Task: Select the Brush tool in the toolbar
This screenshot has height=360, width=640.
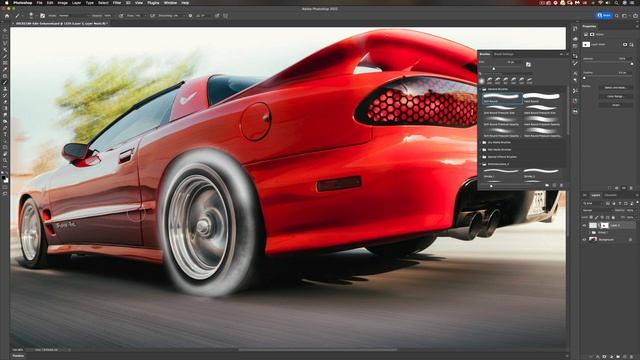Action: 5,82
